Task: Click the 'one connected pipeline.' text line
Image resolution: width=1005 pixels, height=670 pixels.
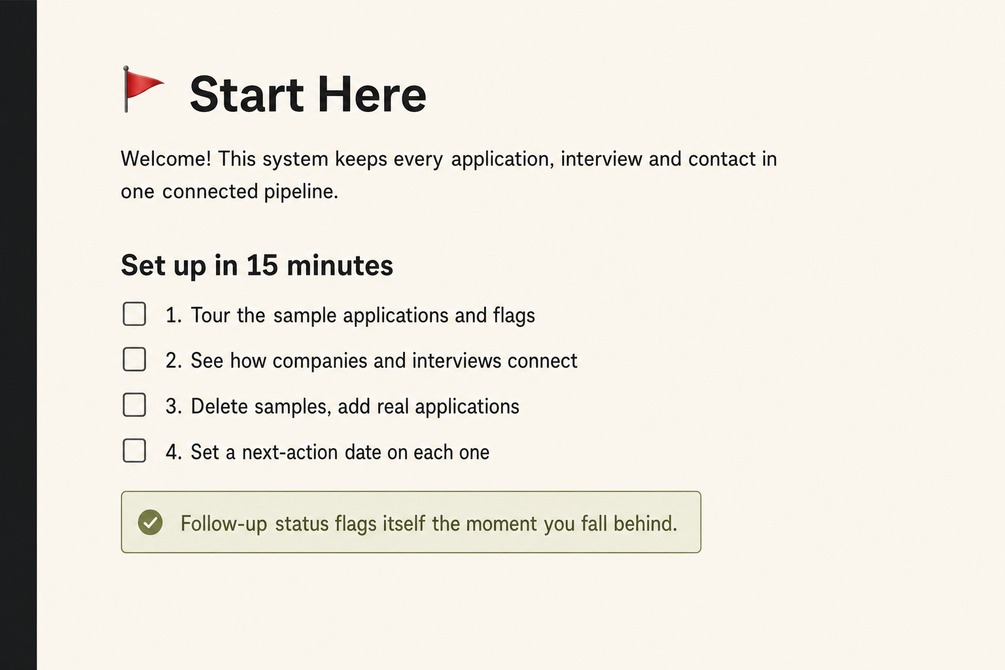Action: [229, 191]
